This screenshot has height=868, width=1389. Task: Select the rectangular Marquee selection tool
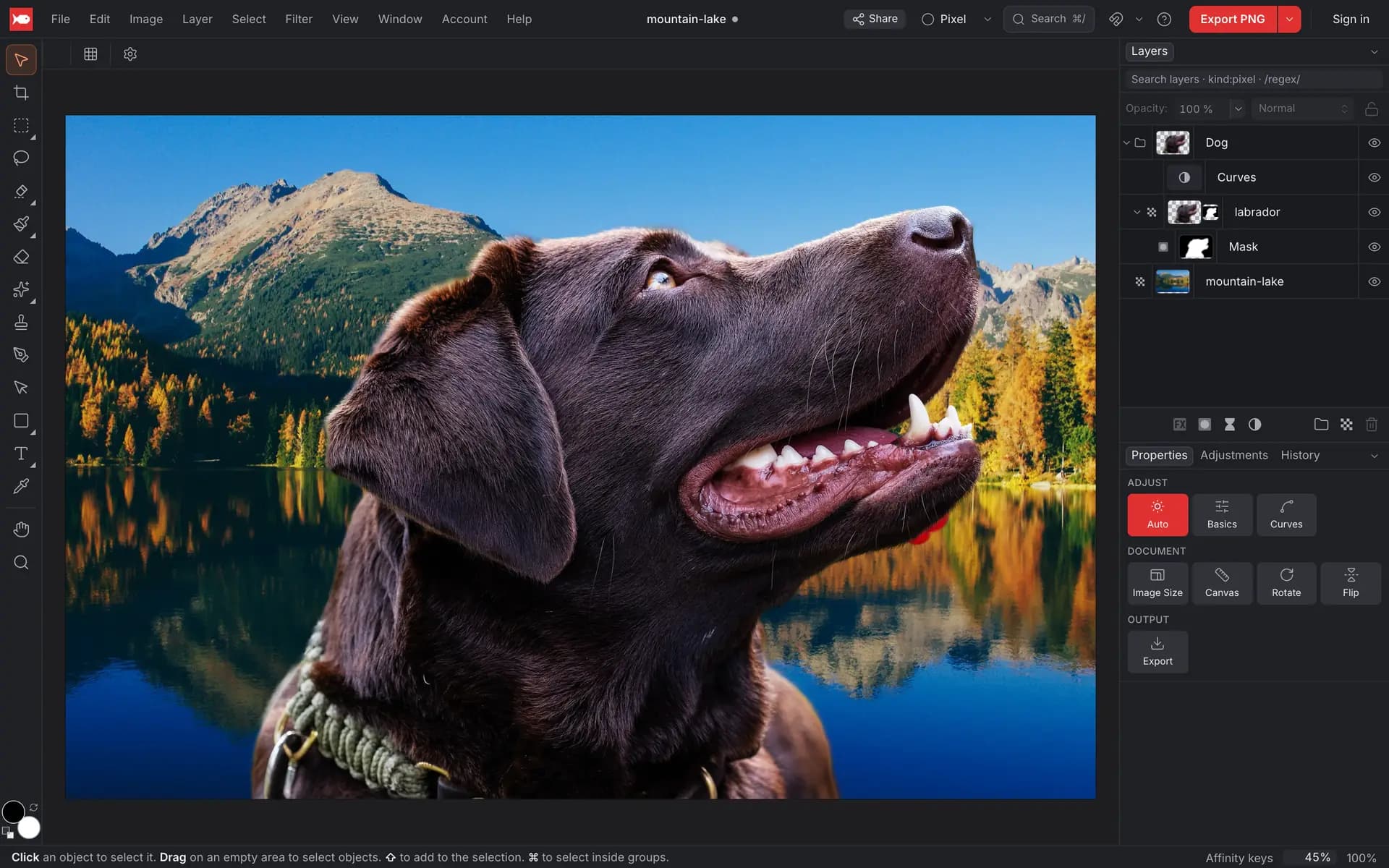click(21, 125)
